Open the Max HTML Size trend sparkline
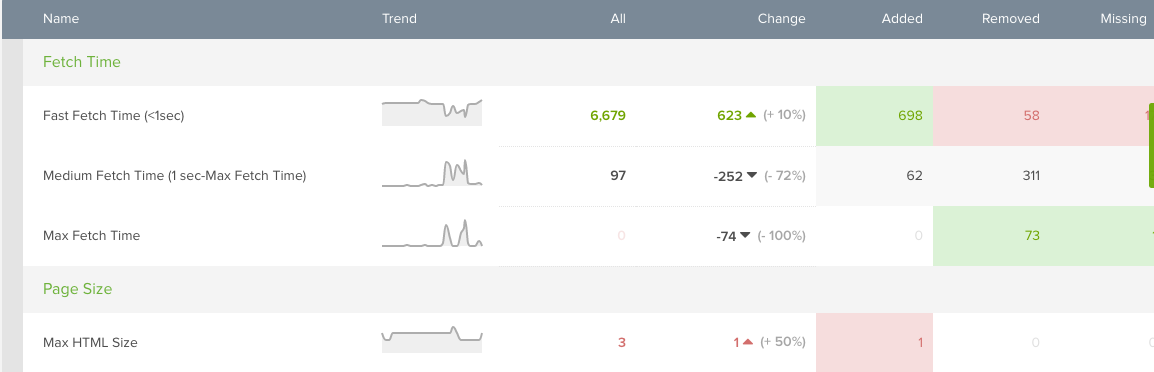The width and height of the screenshot is (1154, 372). pyautogui.click(x=432, y=339)
